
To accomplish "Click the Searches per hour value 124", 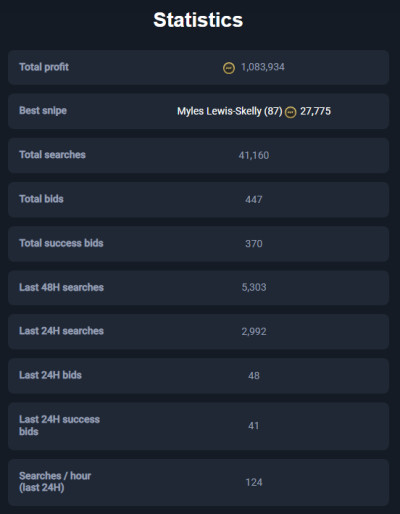I will tap(254, 482).
